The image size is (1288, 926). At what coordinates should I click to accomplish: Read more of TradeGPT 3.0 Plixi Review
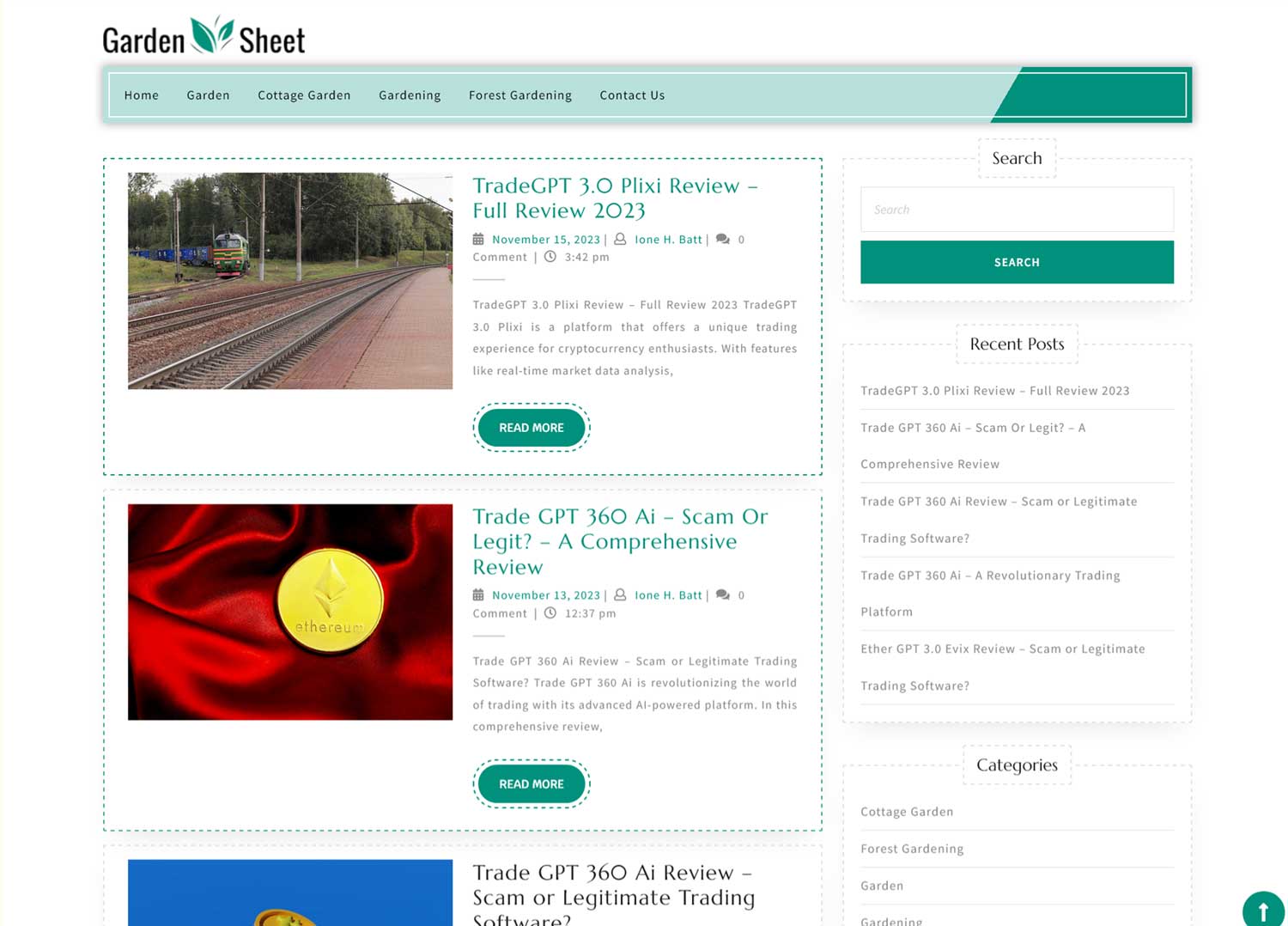coord(532,428)
